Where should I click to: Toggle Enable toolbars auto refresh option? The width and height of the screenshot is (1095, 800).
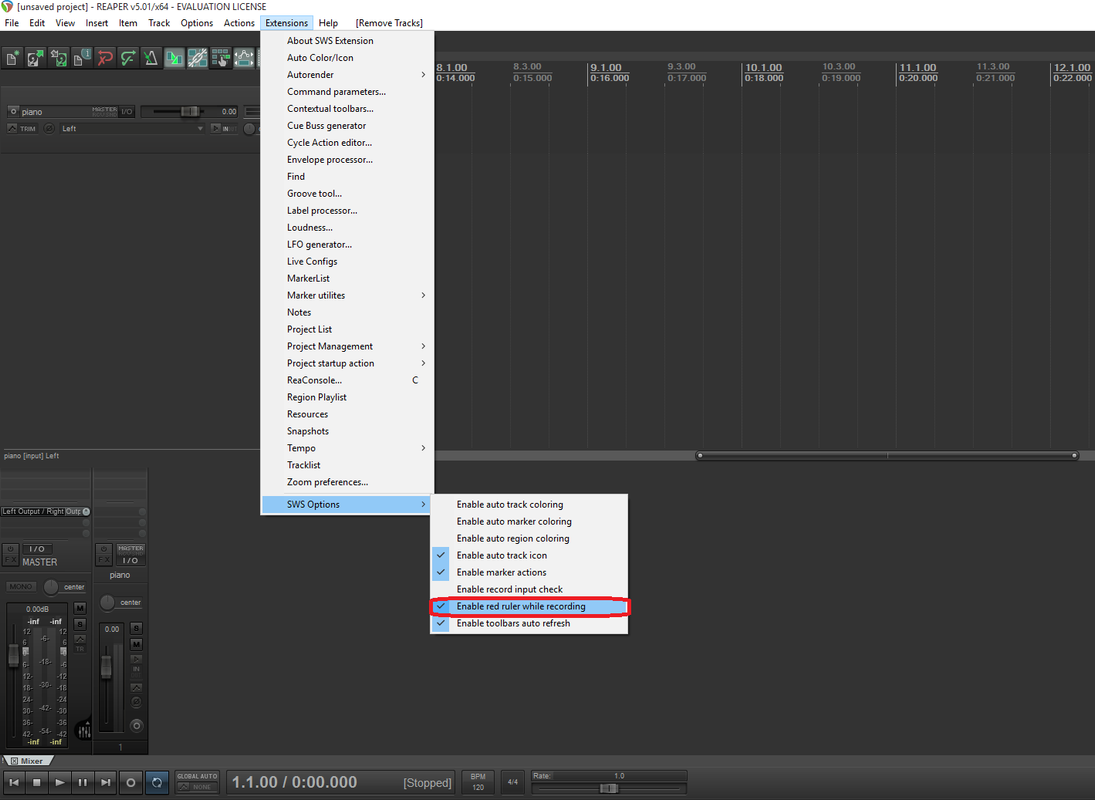click(529, 623)
